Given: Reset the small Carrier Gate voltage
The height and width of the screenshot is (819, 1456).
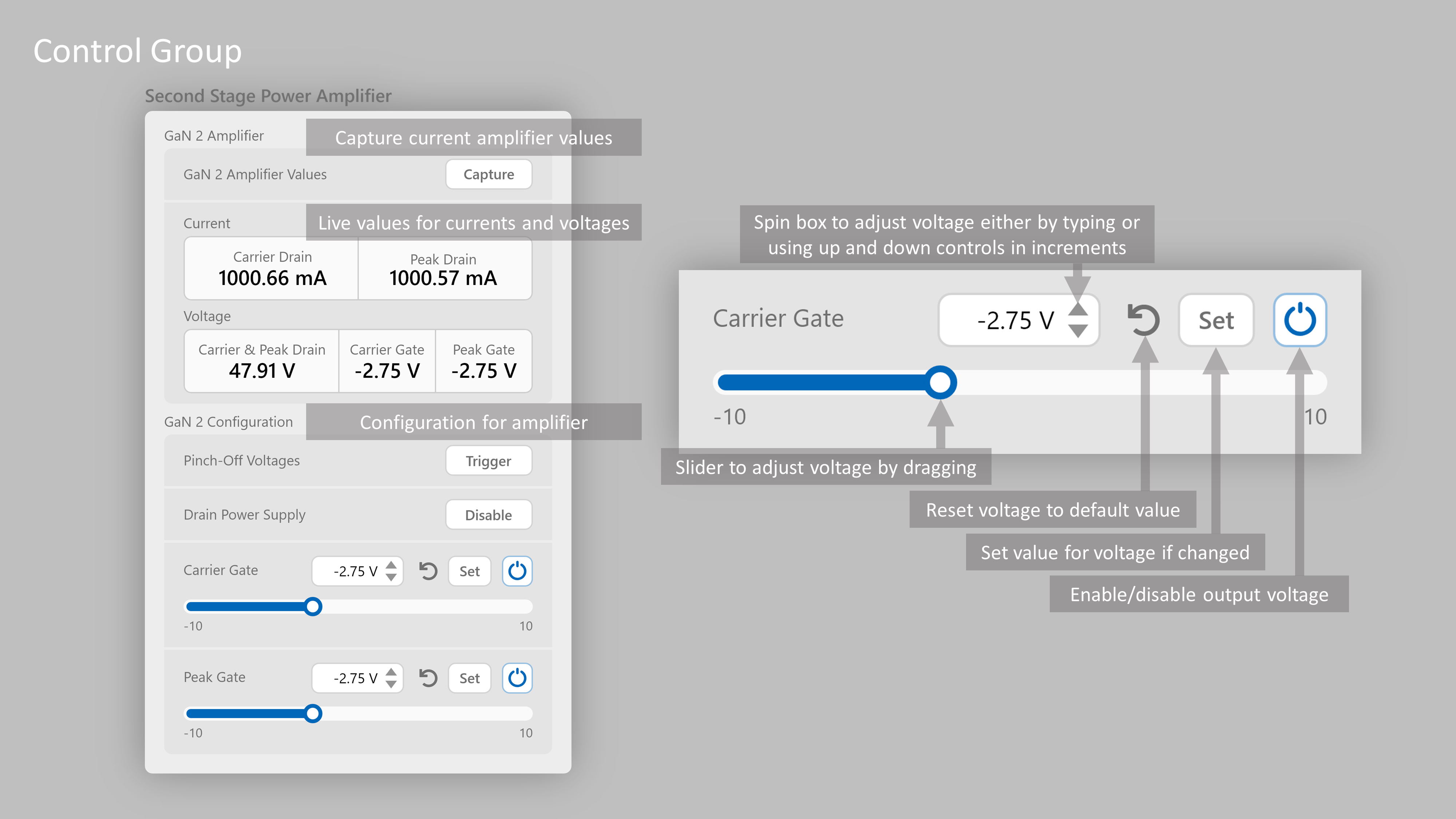Looking at the screenshot, I should coord(428,571).
